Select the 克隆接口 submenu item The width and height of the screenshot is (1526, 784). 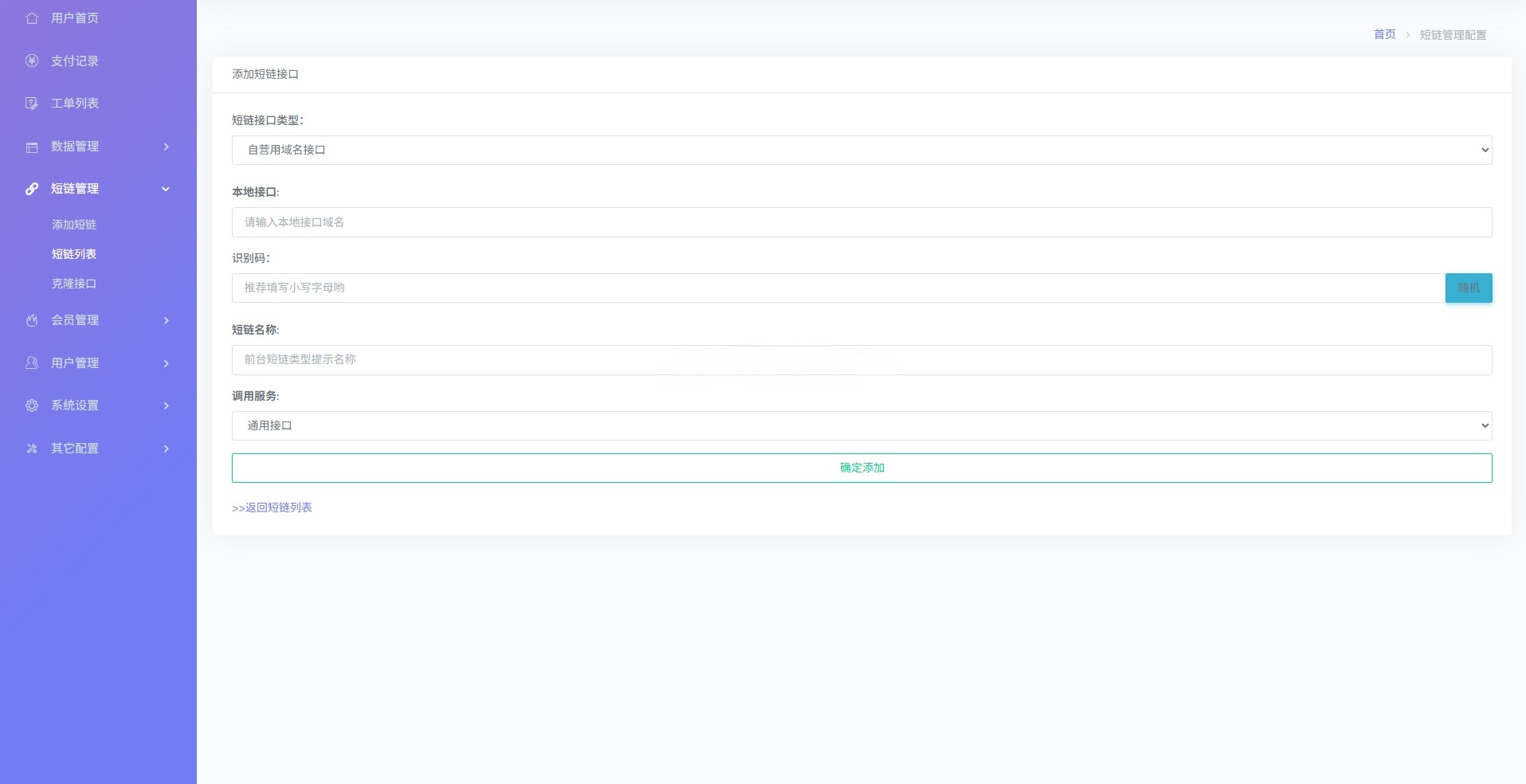click(x=74, y=284)
